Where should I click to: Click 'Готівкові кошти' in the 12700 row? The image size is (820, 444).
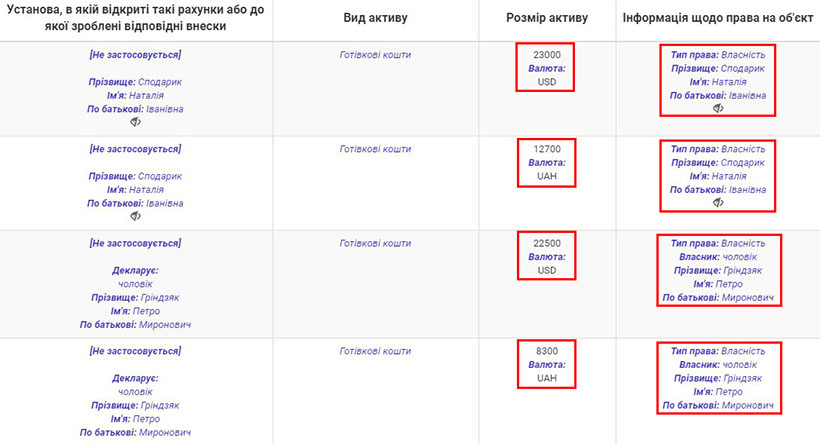tap(375, 149)
